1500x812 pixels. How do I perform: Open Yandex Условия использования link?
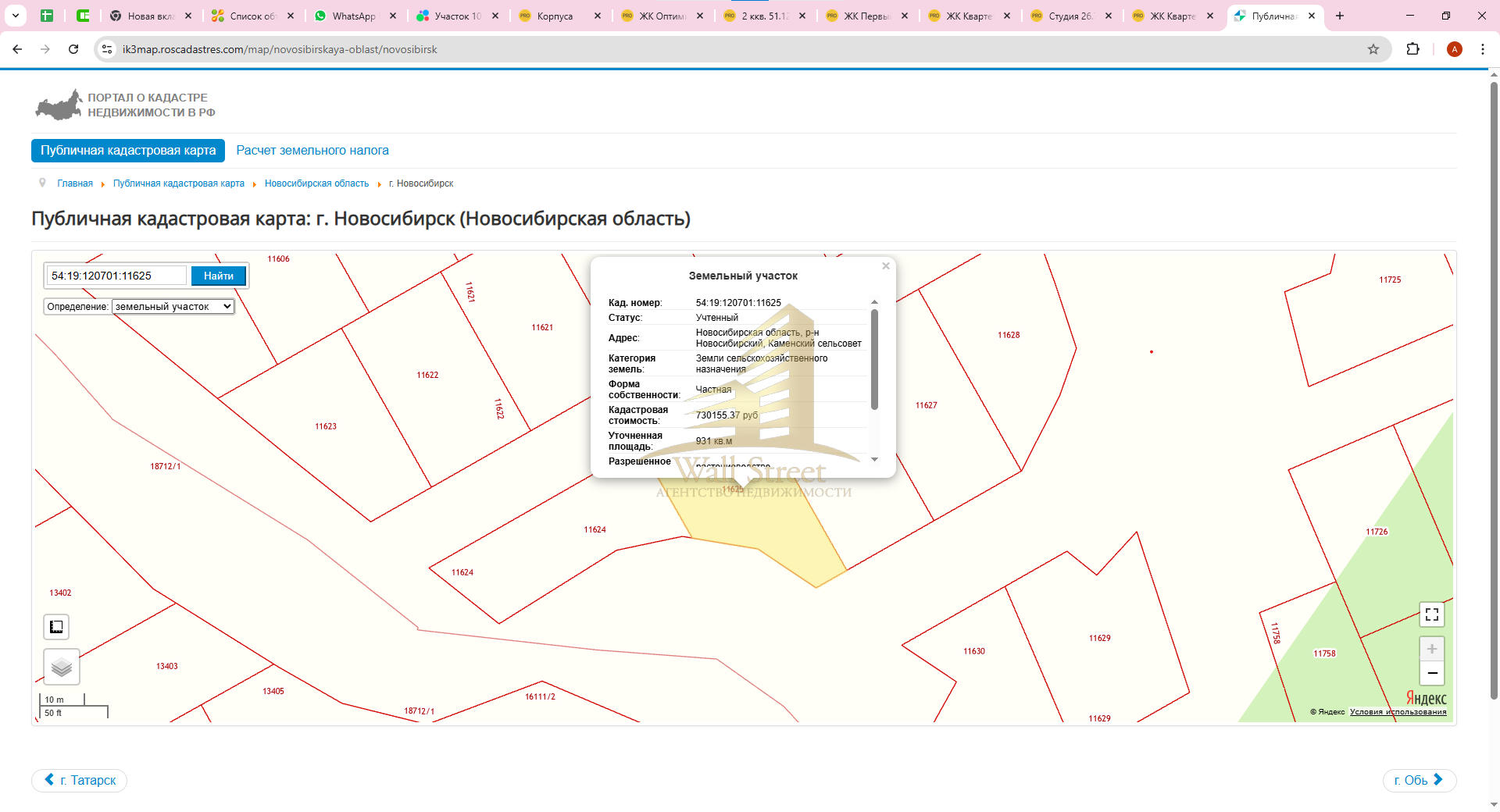[x=1398, y=712]
